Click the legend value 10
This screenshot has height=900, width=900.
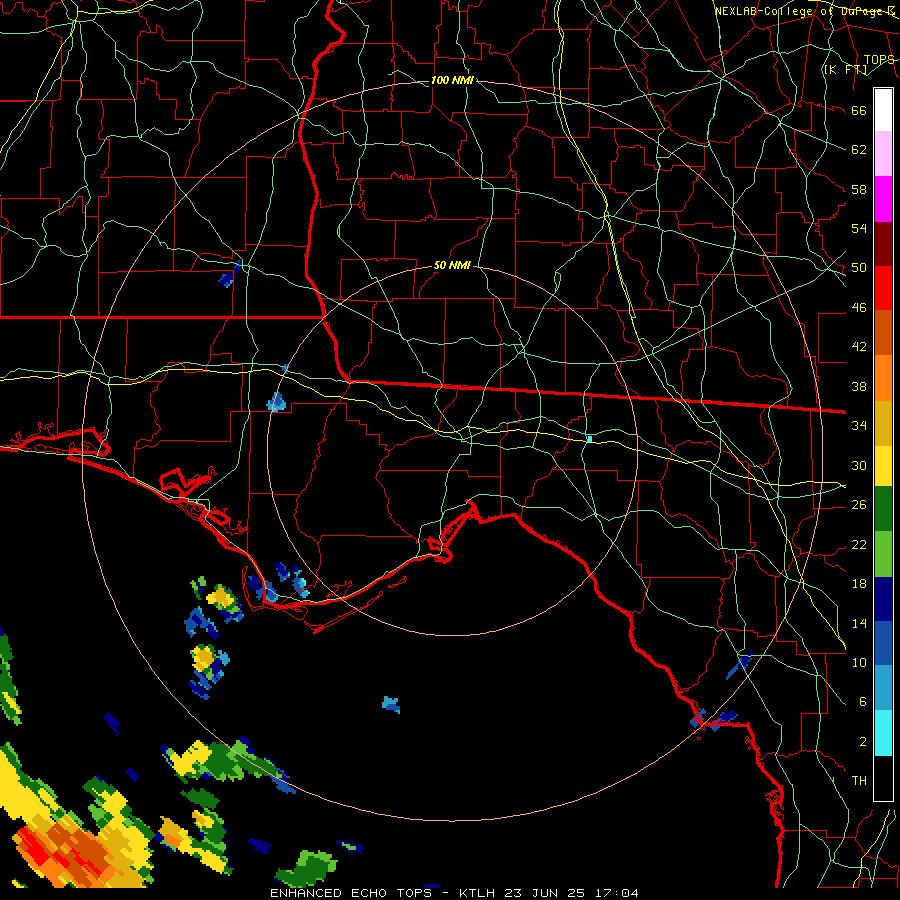[859, 662]
